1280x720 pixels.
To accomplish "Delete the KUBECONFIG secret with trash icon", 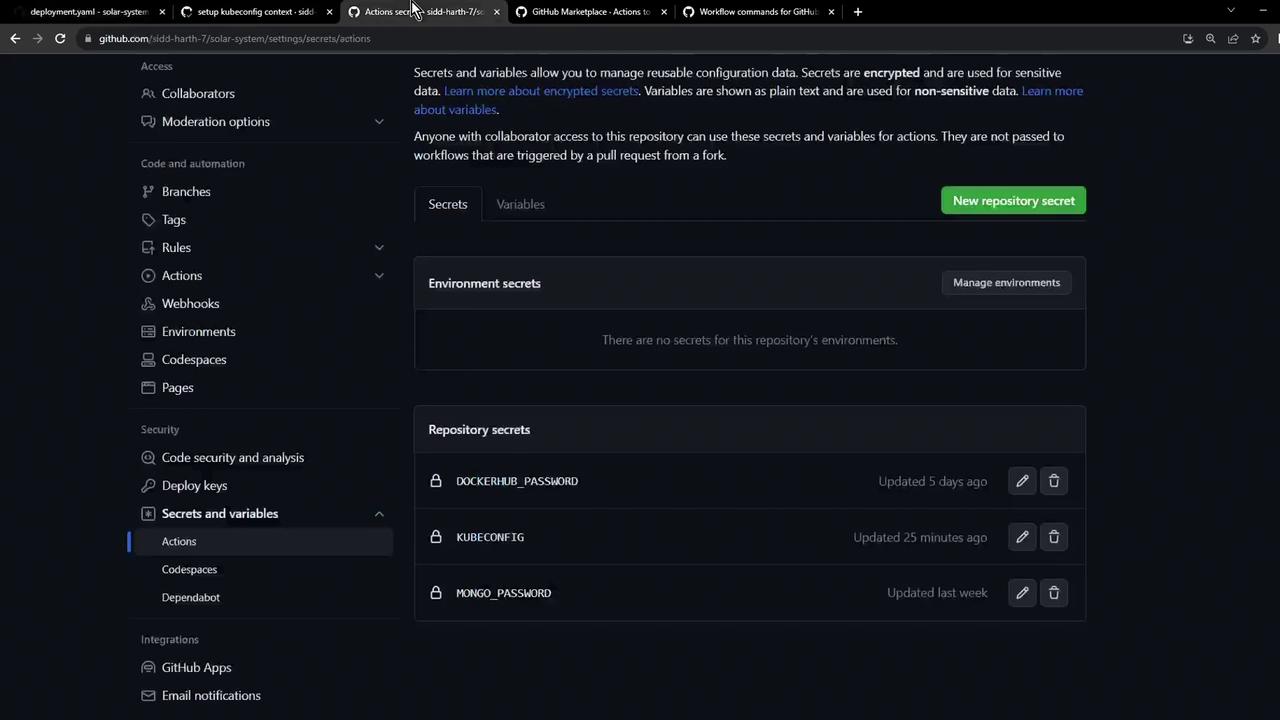I will pyautogui.click(x=1054, y=537).
